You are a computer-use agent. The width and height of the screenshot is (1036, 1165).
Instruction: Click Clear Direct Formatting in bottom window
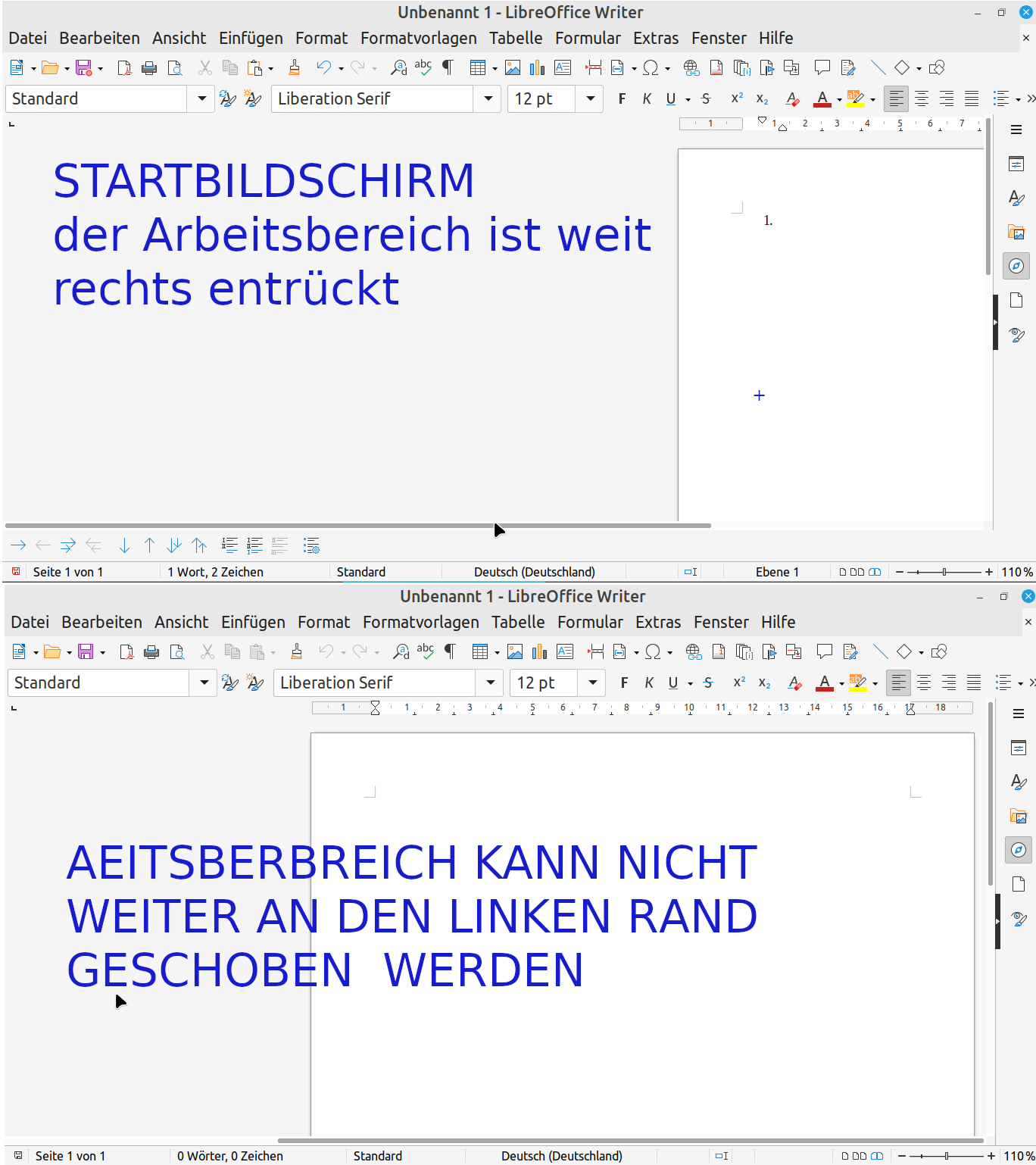794,683
